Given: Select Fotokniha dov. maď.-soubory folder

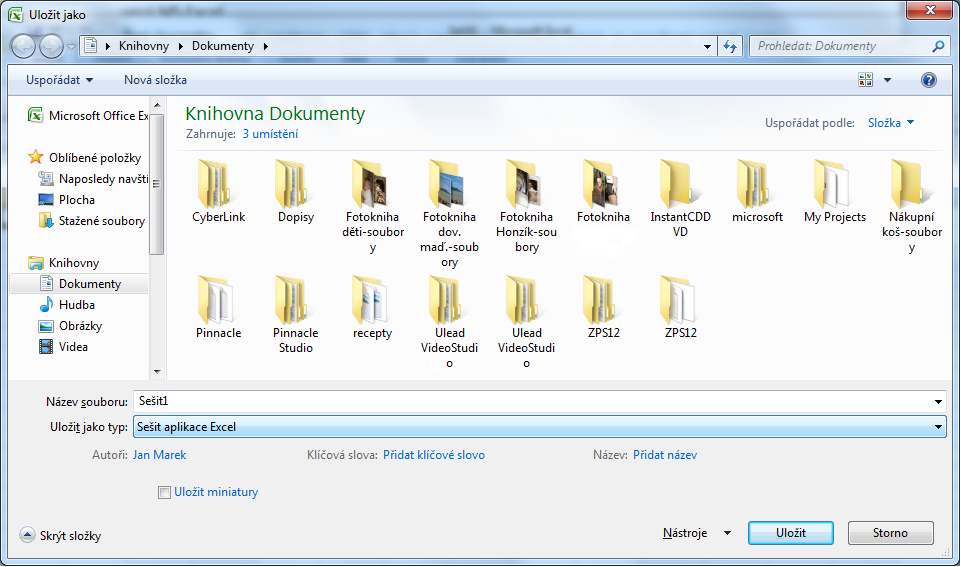Looking at the screenshot, I should point(449,214).
